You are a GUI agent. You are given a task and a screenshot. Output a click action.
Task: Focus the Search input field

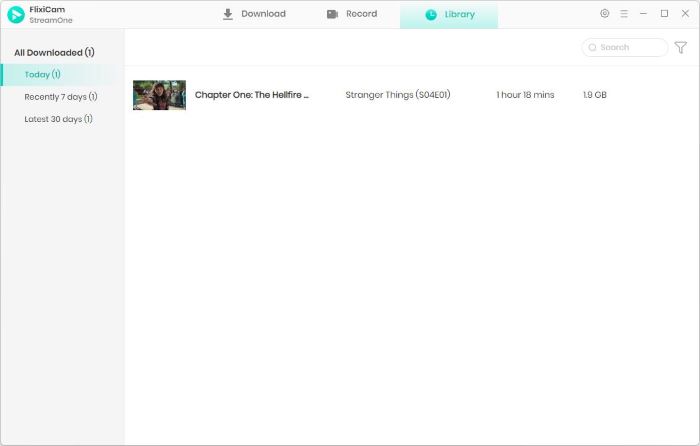click(x=625, y=47)
